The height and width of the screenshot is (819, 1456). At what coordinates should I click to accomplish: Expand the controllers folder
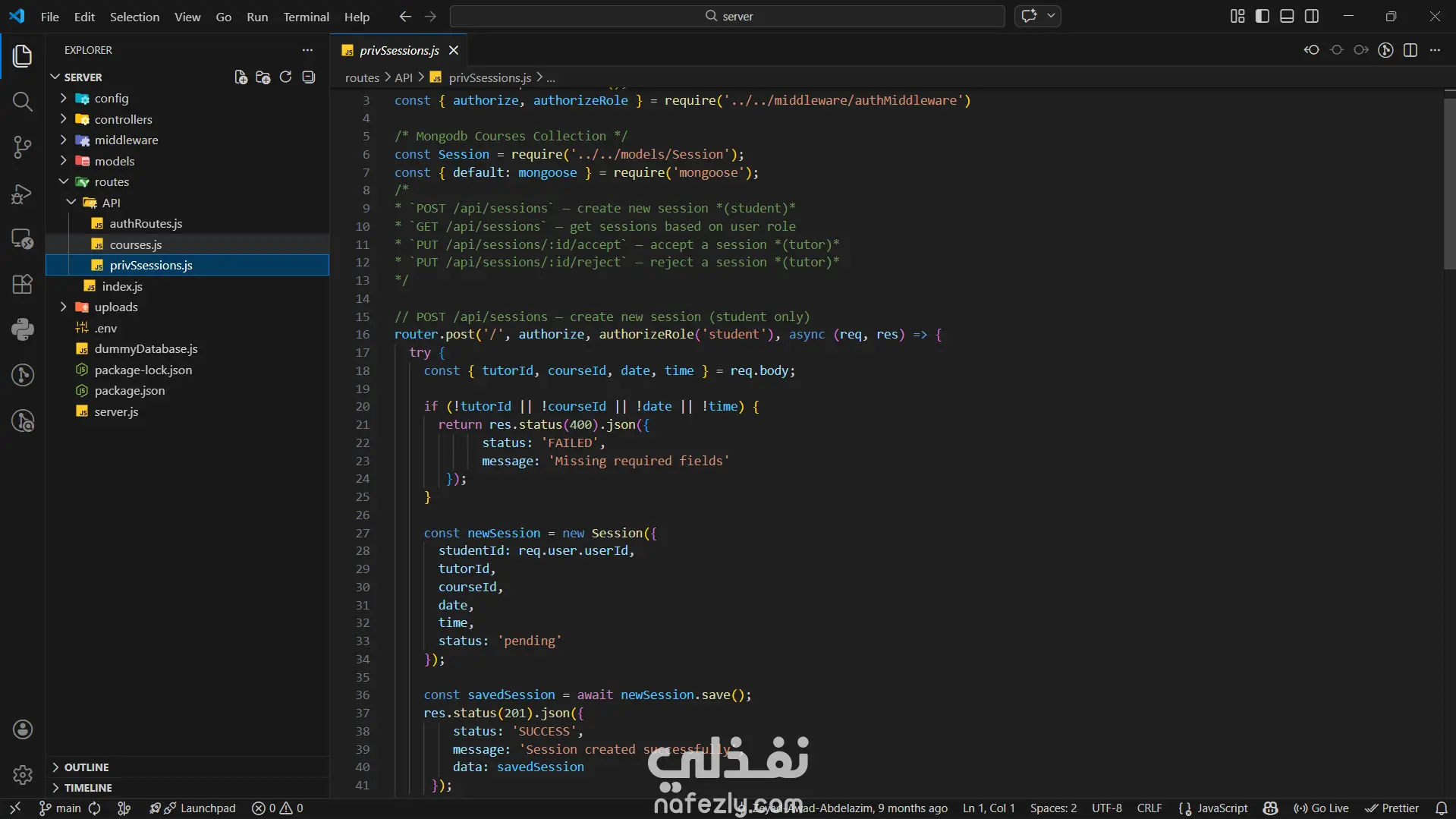pos(64,119)
